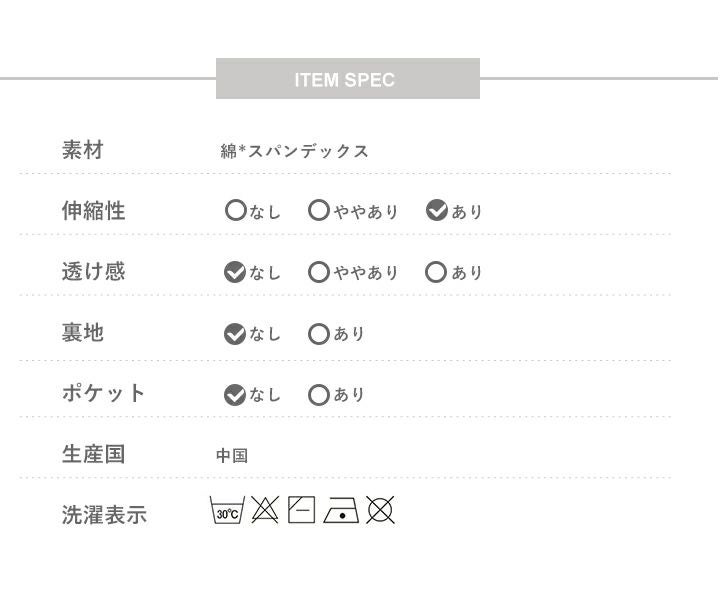Select ポケット あり radio option
Screen dimensions: 720x608
point(319,395)
